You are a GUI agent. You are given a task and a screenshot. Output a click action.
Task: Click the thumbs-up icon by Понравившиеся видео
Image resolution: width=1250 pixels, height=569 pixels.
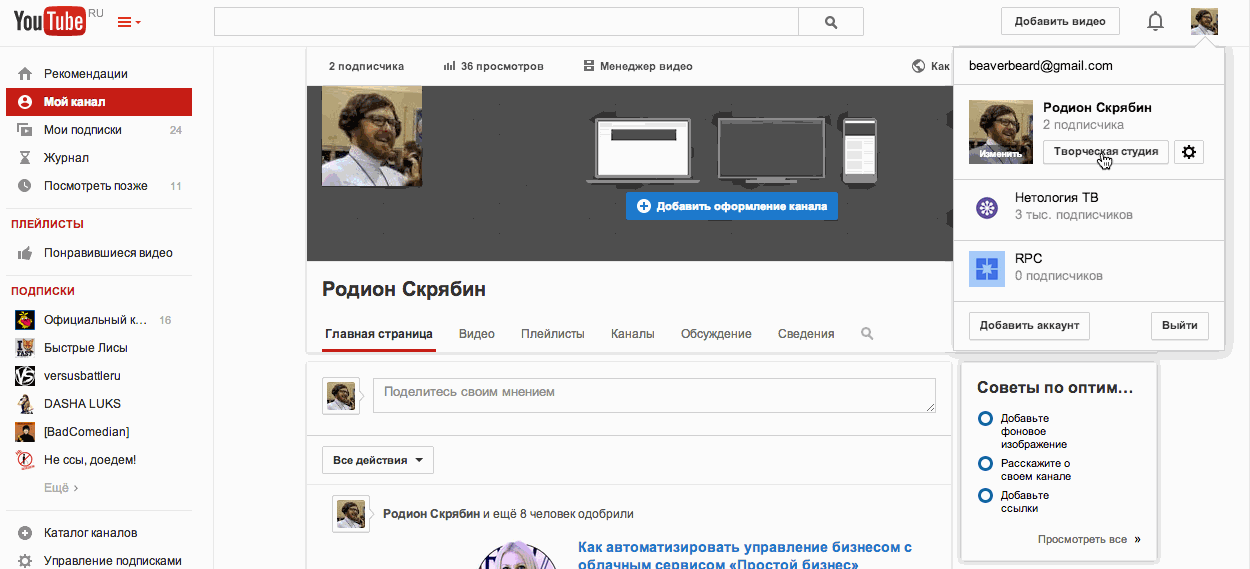pos(25,253)
